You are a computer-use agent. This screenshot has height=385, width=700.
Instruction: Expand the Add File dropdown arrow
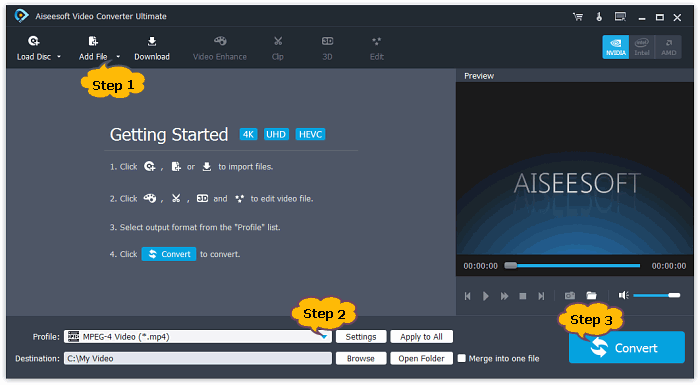pos(118,57)
